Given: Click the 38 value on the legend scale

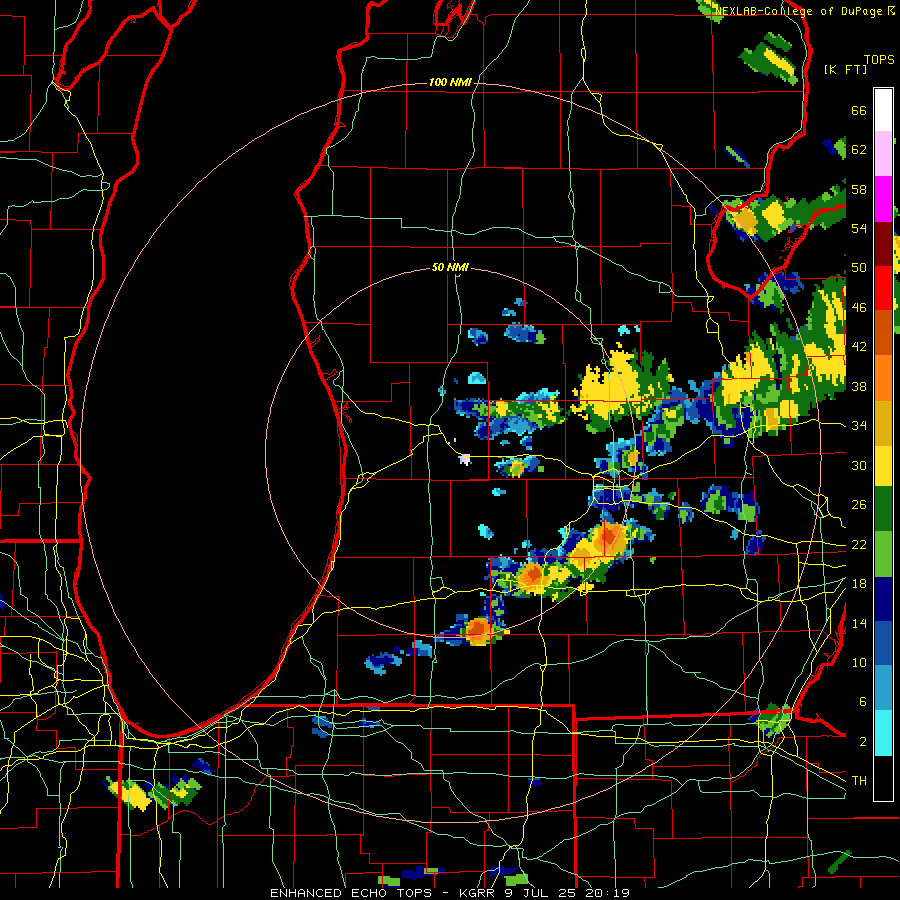Looking at the screenshot, I should (859, 386).
